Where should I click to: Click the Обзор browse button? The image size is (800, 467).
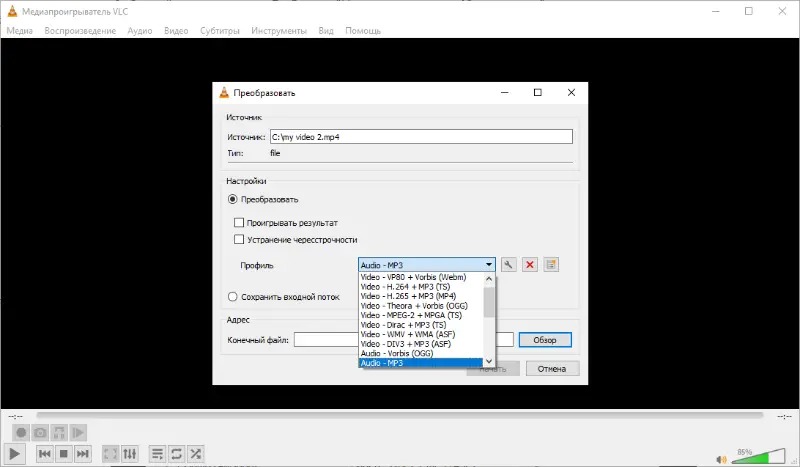tap(545, 340)
